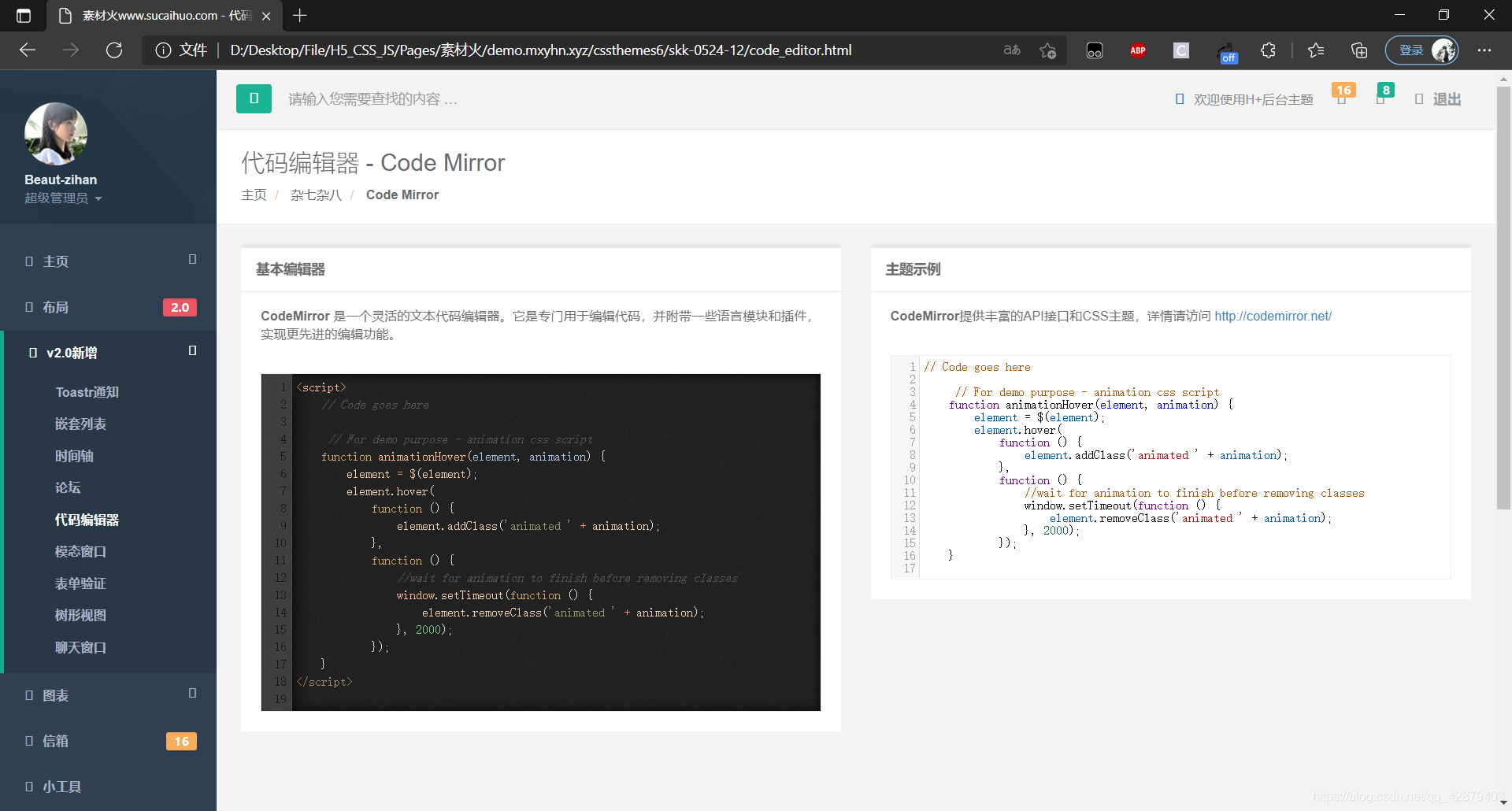Open the browser settings three-dots menu

pos(1484,50)
